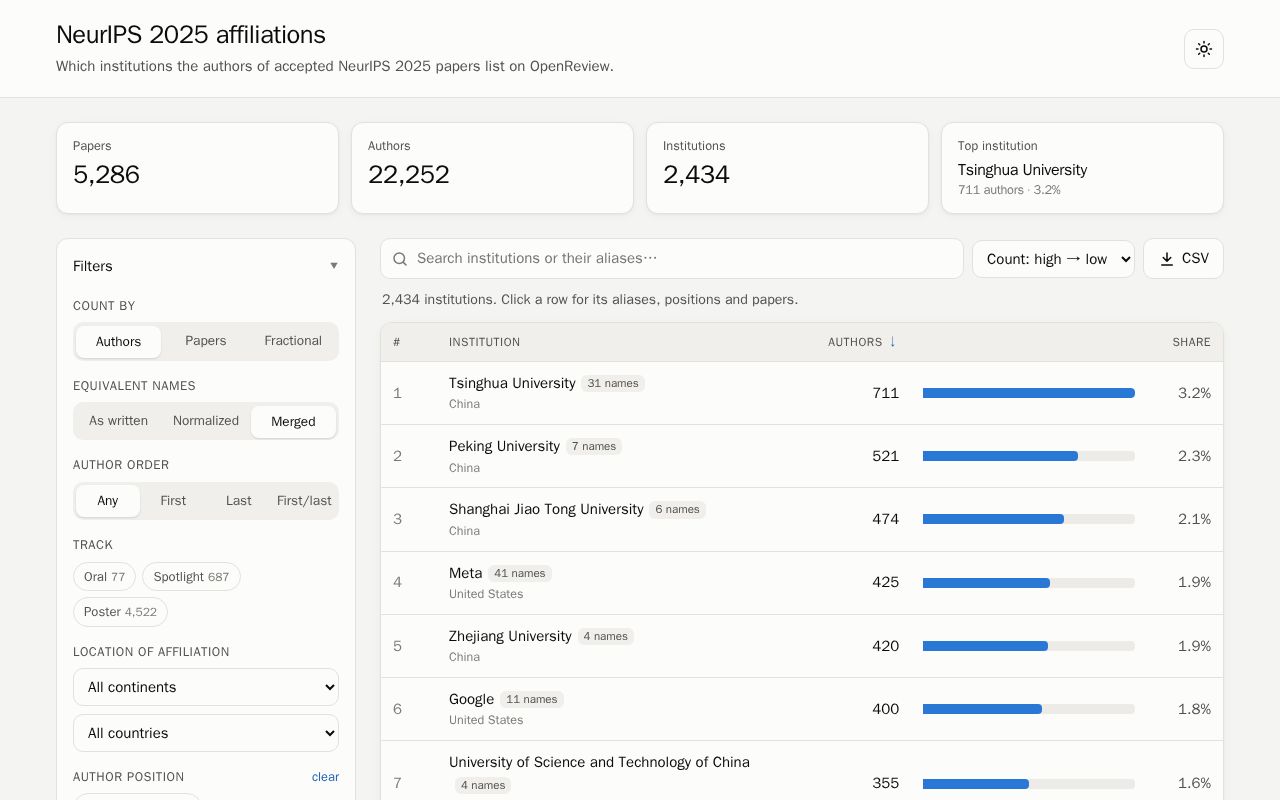Choose Normalized equivalent names
Screen dimensions: 1280x800
[206, 421]
